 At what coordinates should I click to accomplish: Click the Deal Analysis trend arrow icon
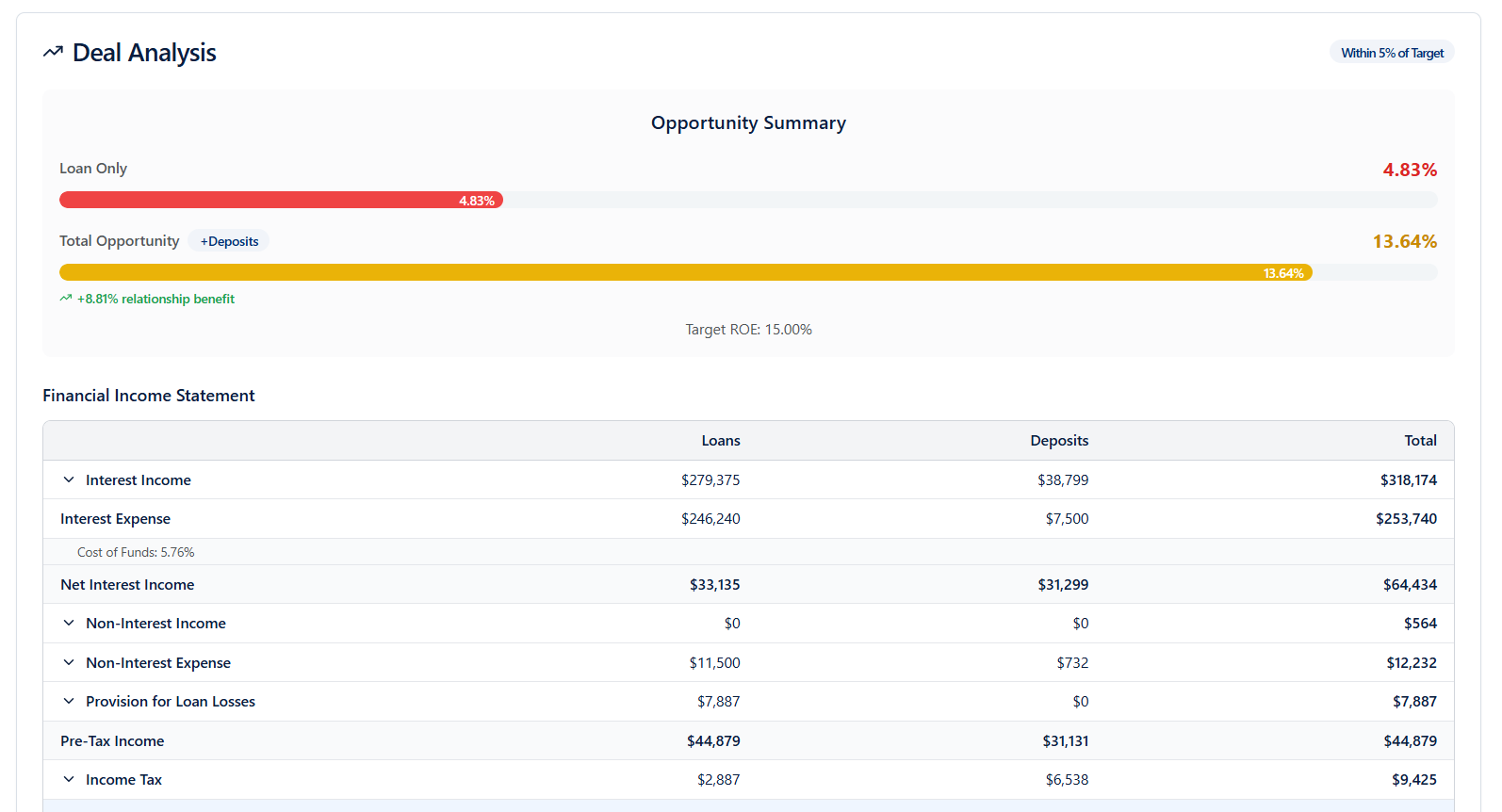pyautogui.click(x=53, y=53)
